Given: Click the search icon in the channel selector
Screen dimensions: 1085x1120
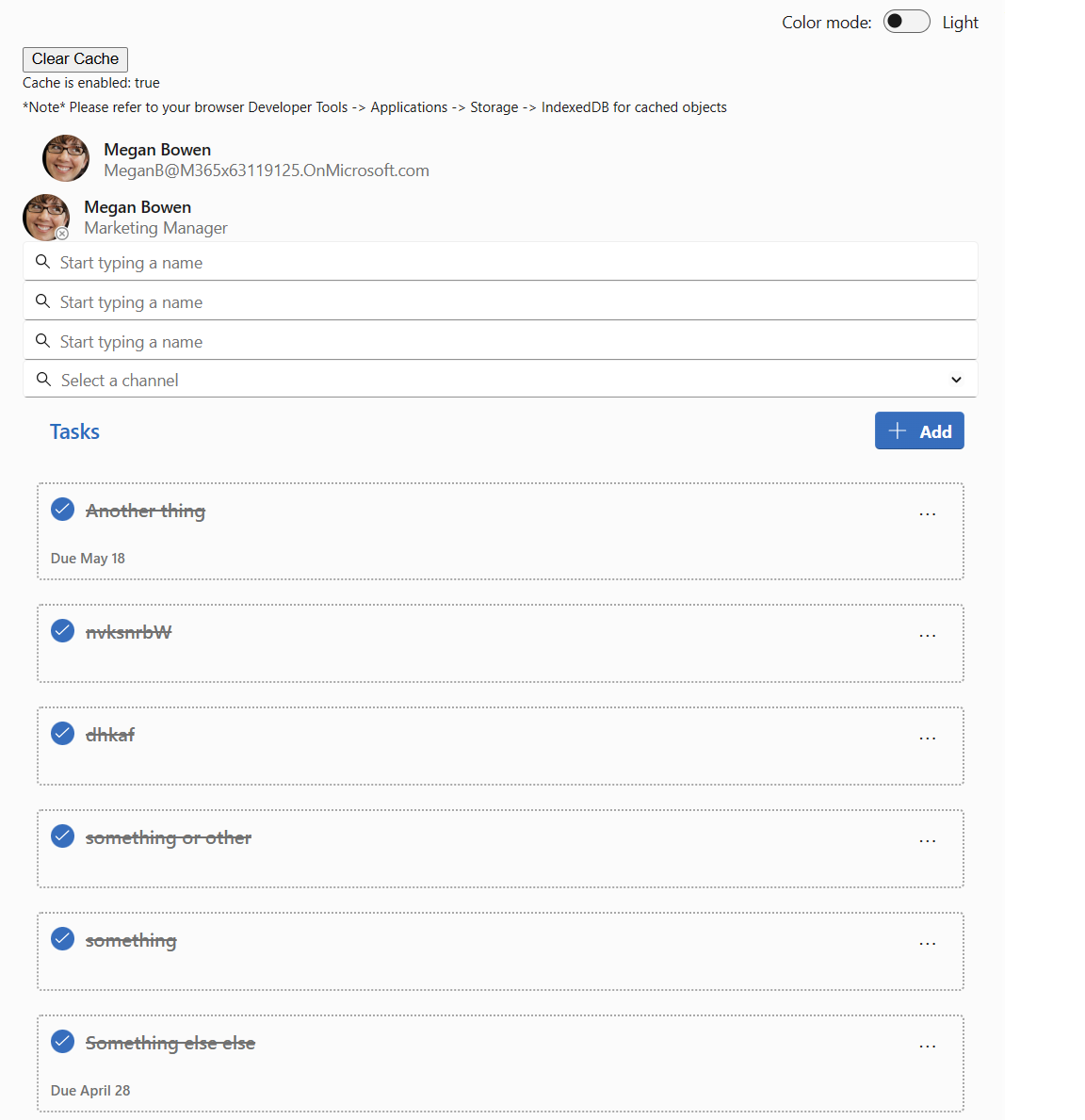Looking at the screenshot, I should pyautogui.click(x=43, y=379).
